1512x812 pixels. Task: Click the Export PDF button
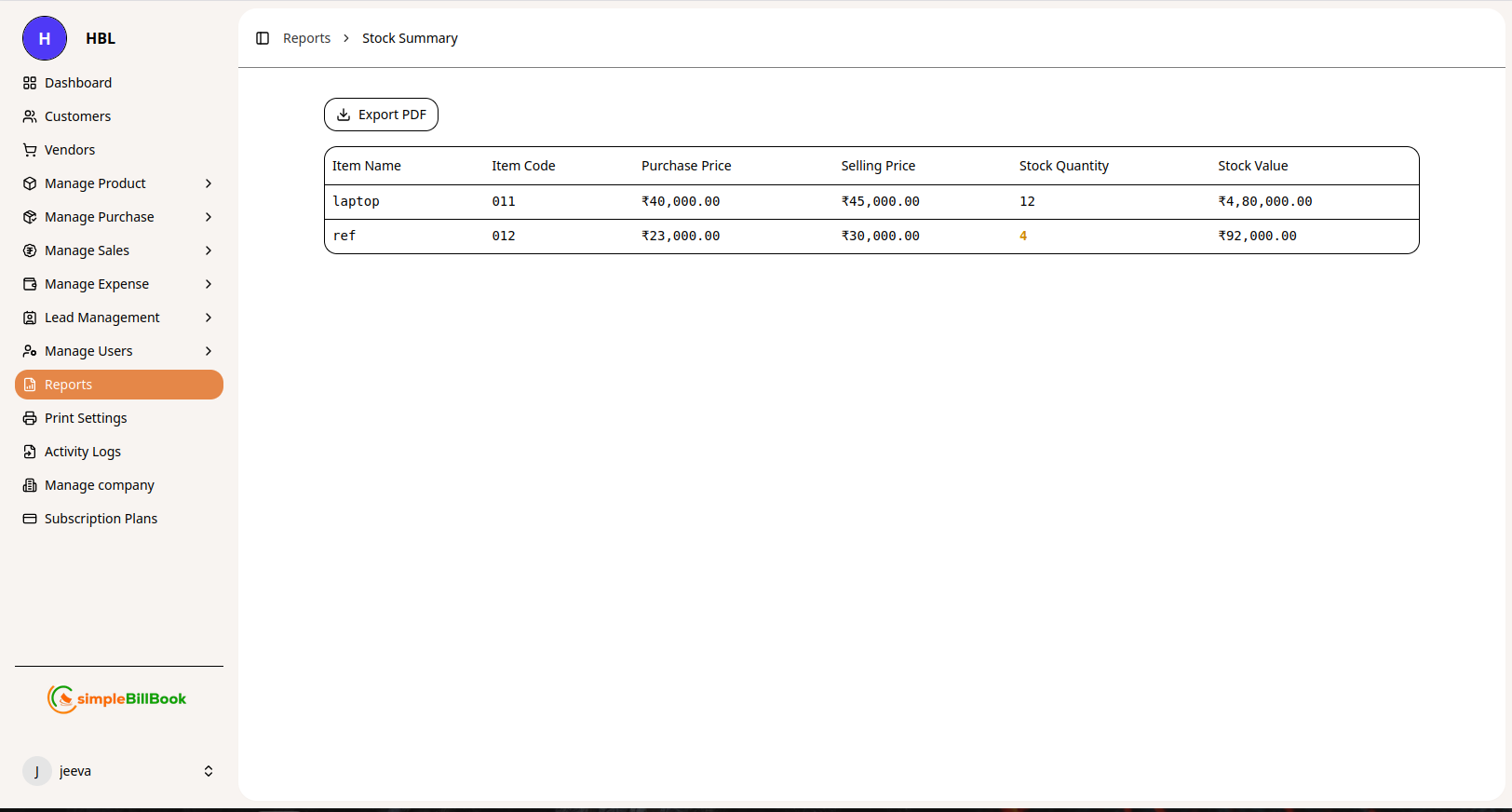point(381,115)
